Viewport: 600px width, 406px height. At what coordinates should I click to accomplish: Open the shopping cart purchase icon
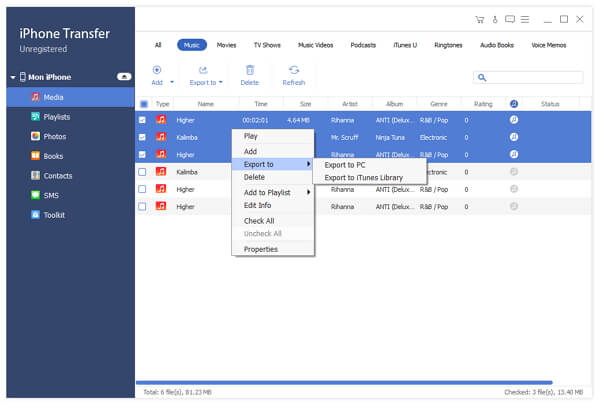(x=479, y=20)
